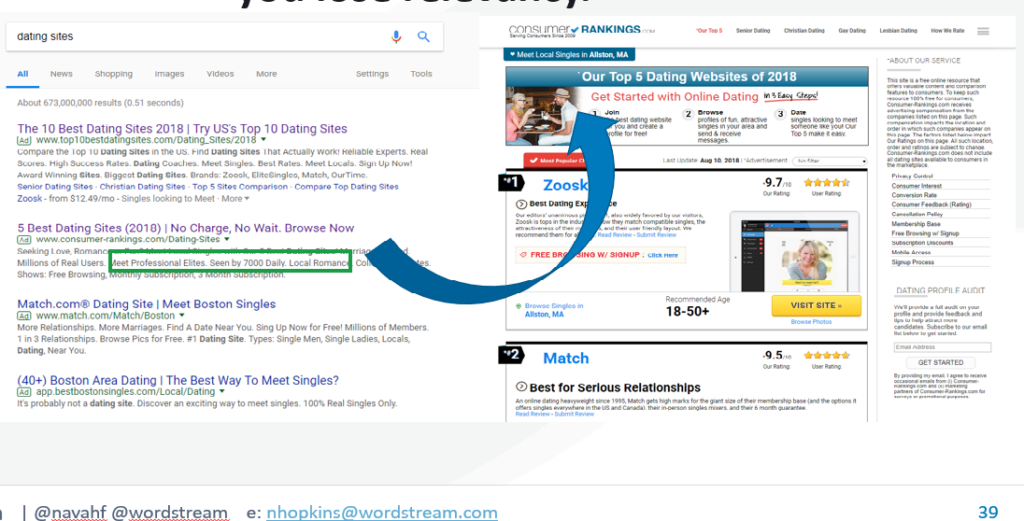Click the Zoosk sitelink under first ad
The image size is (1024, 521).
pyautogui.click(x=29, y=198)
